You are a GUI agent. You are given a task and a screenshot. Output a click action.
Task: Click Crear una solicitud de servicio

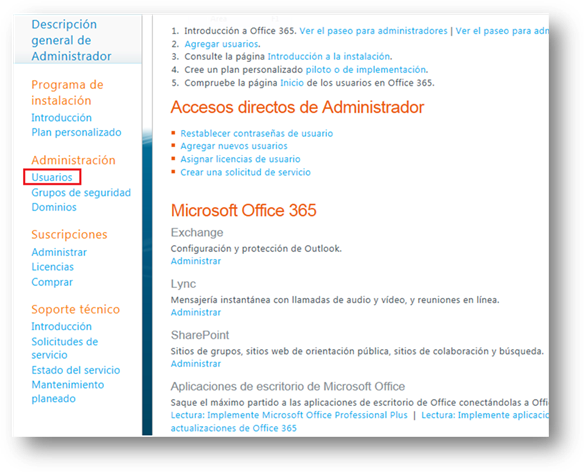245,172
